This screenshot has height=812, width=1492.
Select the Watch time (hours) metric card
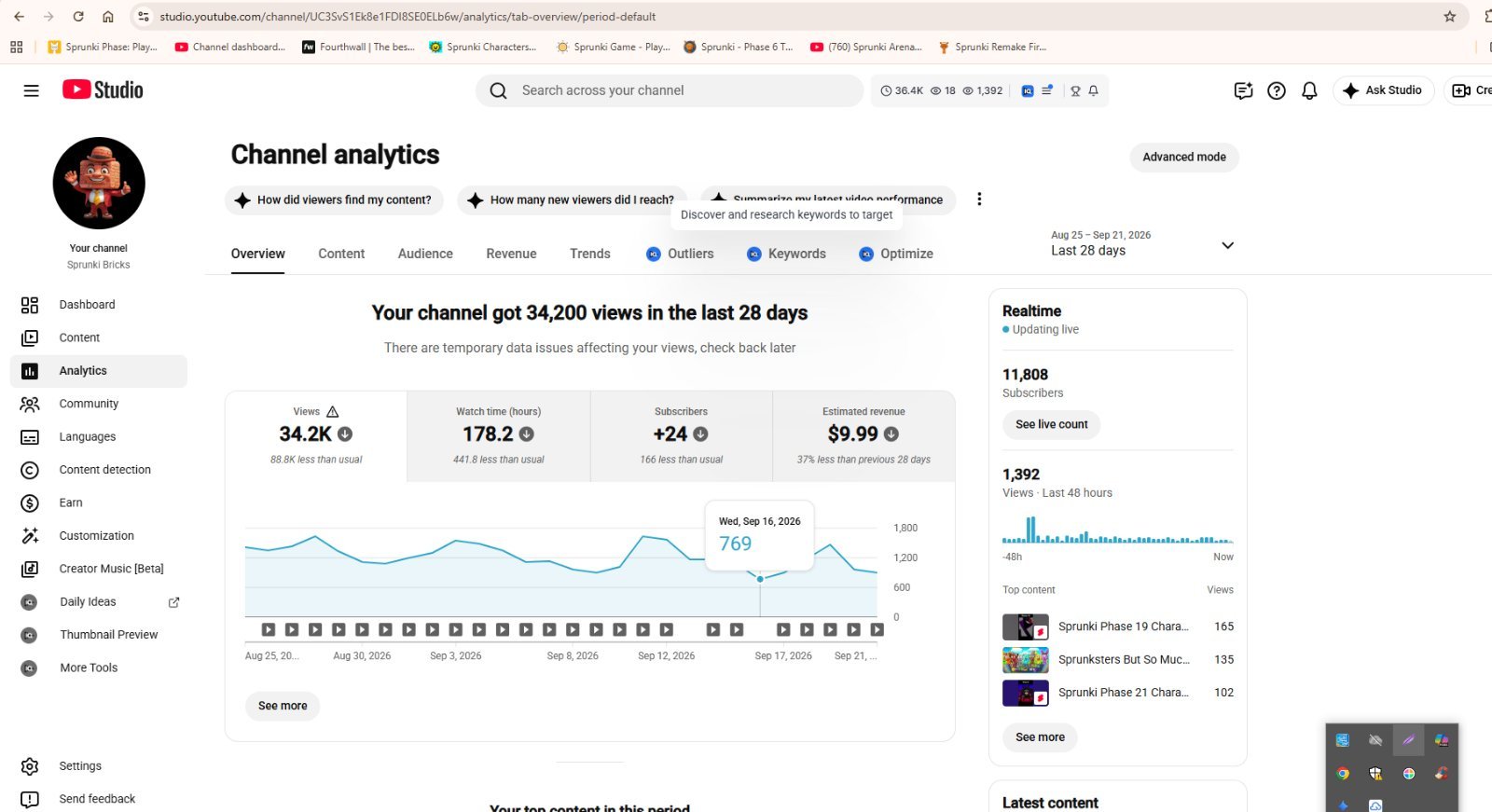click(499, 436)
